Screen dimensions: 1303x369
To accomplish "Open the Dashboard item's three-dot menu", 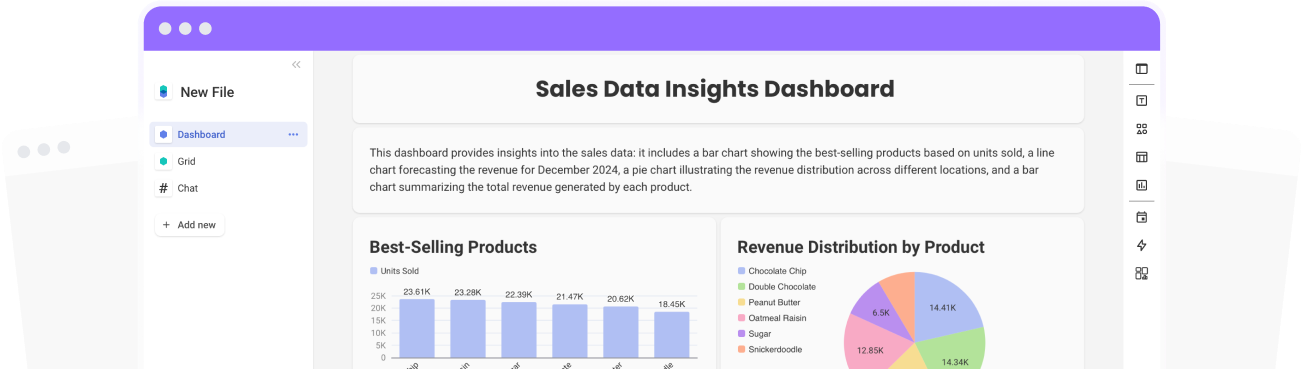I will 293,134.
